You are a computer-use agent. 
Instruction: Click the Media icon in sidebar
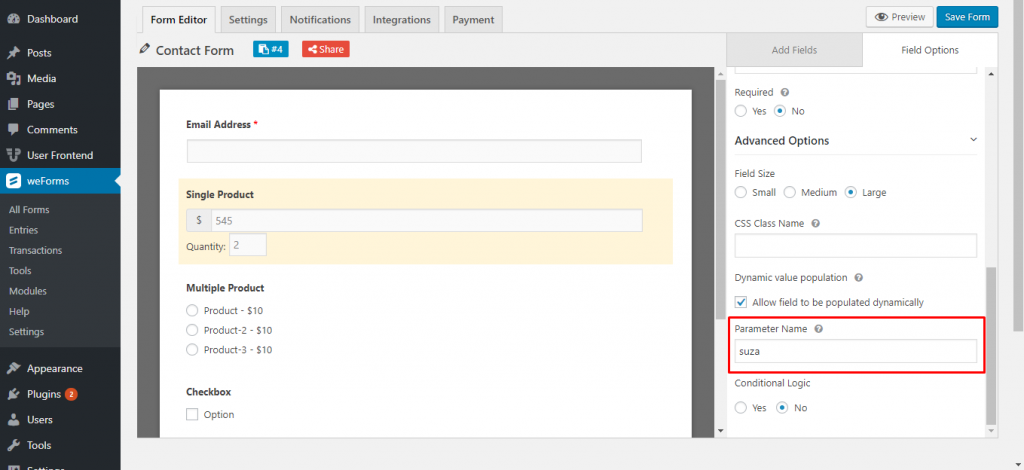[13, 78]
